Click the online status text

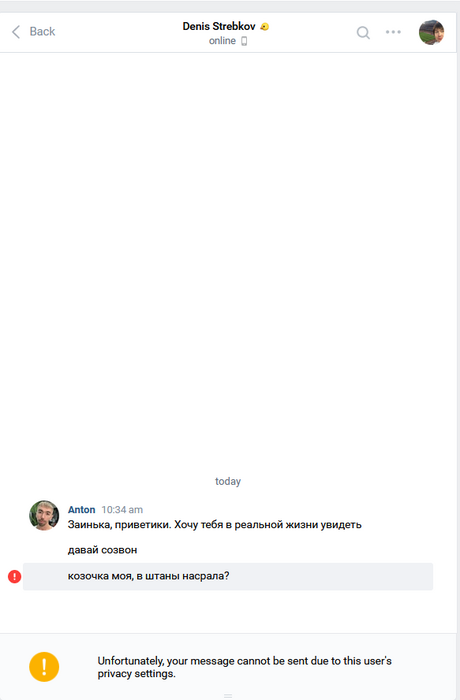coord(222,41)
